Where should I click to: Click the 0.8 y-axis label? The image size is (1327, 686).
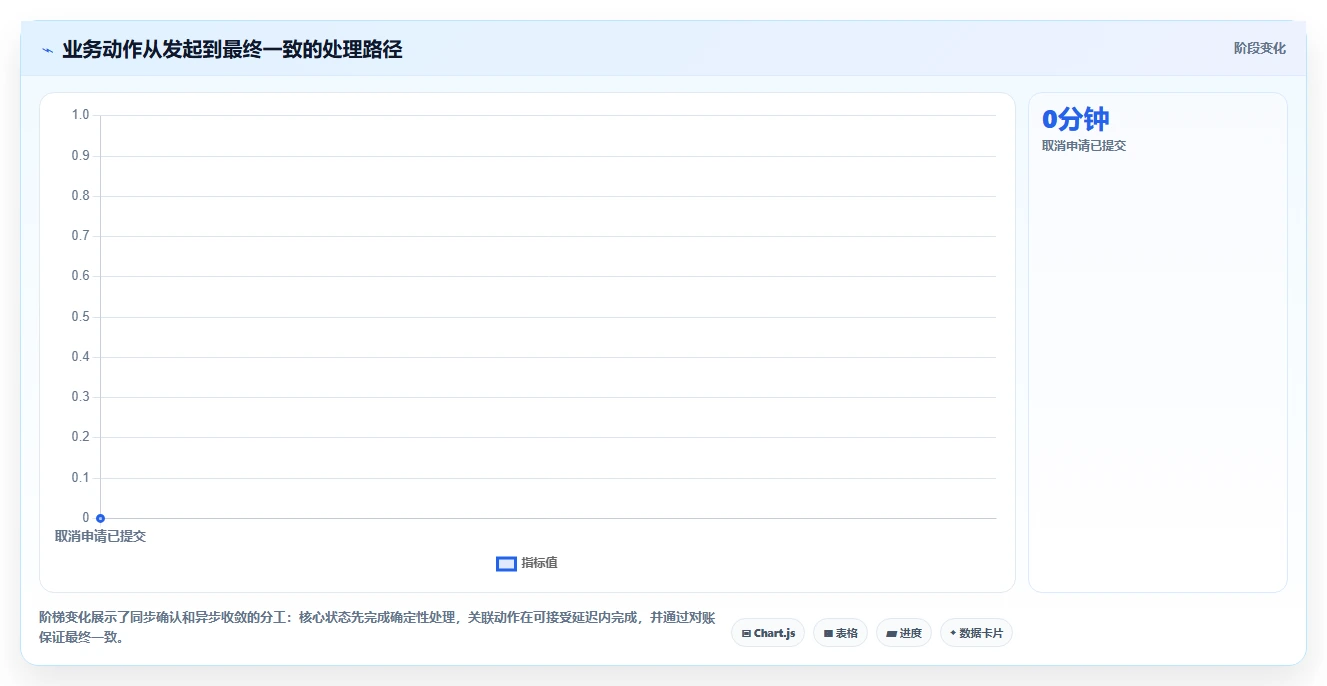(80, 196)
